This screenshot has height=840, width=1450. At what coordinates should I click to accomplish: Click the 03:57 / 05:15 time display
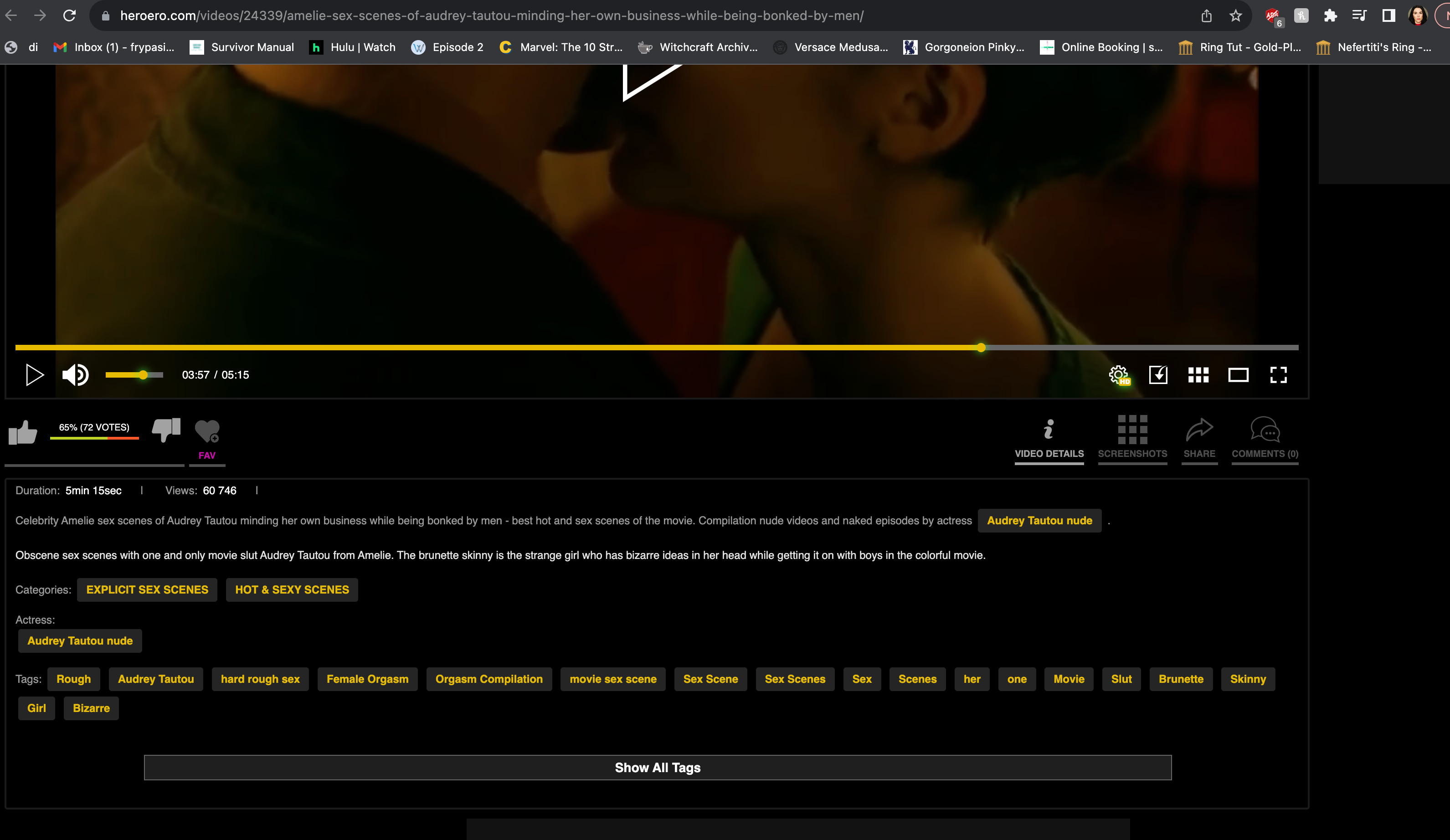(x=215, y=374)
